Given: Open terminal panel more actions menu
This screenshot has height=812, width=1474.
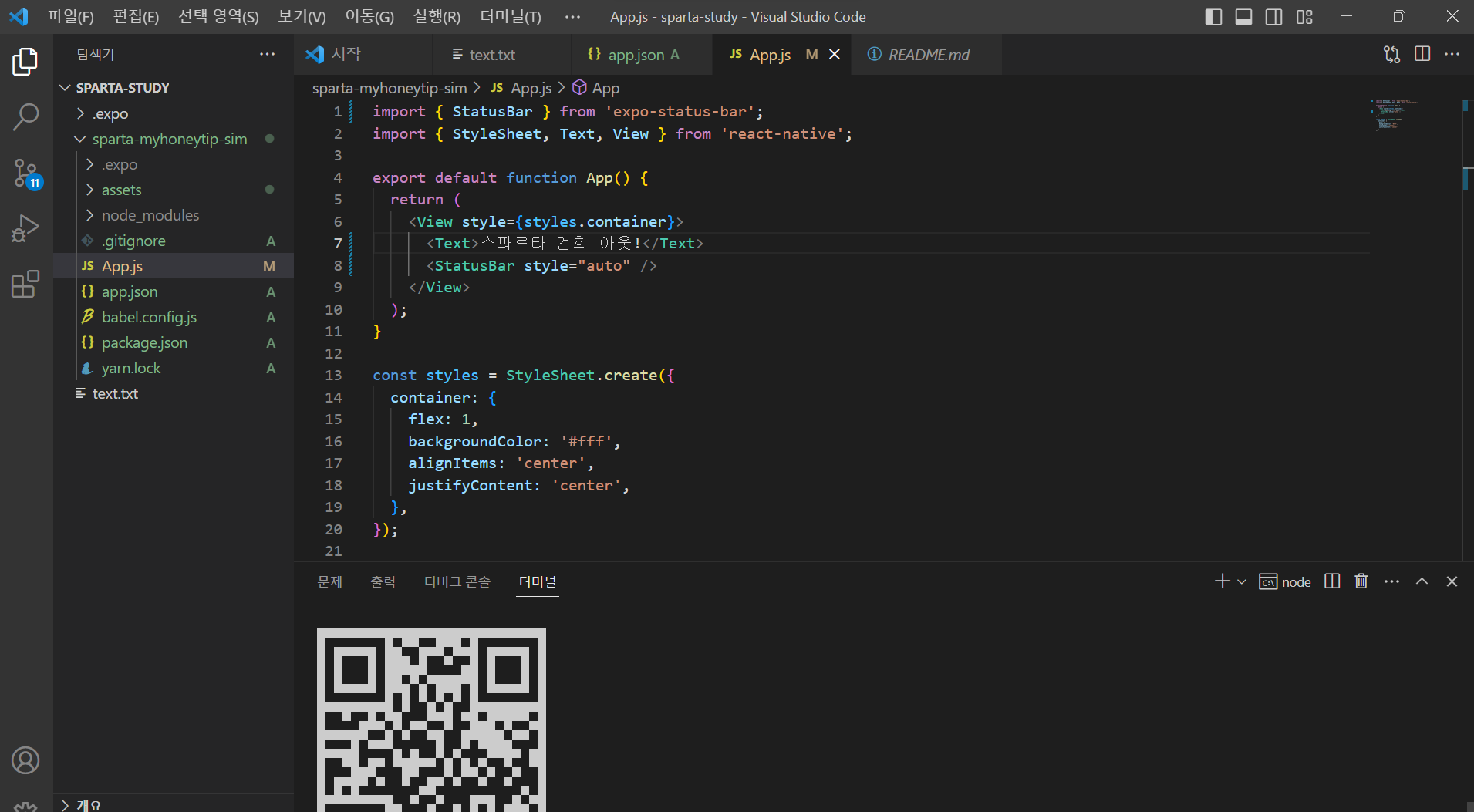Looking at the screenshot, I should pos(1391,581).
